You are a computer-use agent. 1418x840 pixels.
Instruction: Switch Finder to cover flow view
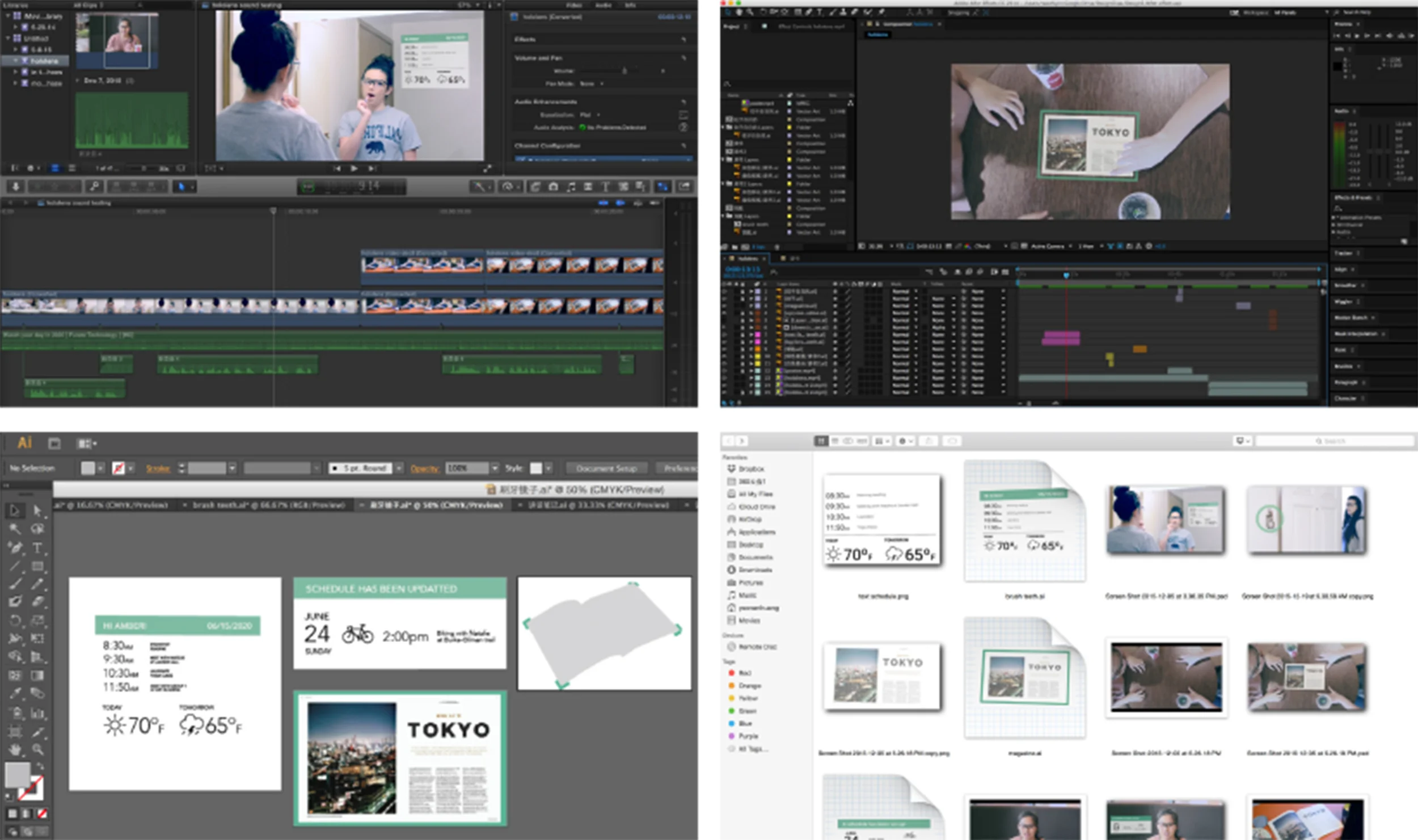click(862, 441)
